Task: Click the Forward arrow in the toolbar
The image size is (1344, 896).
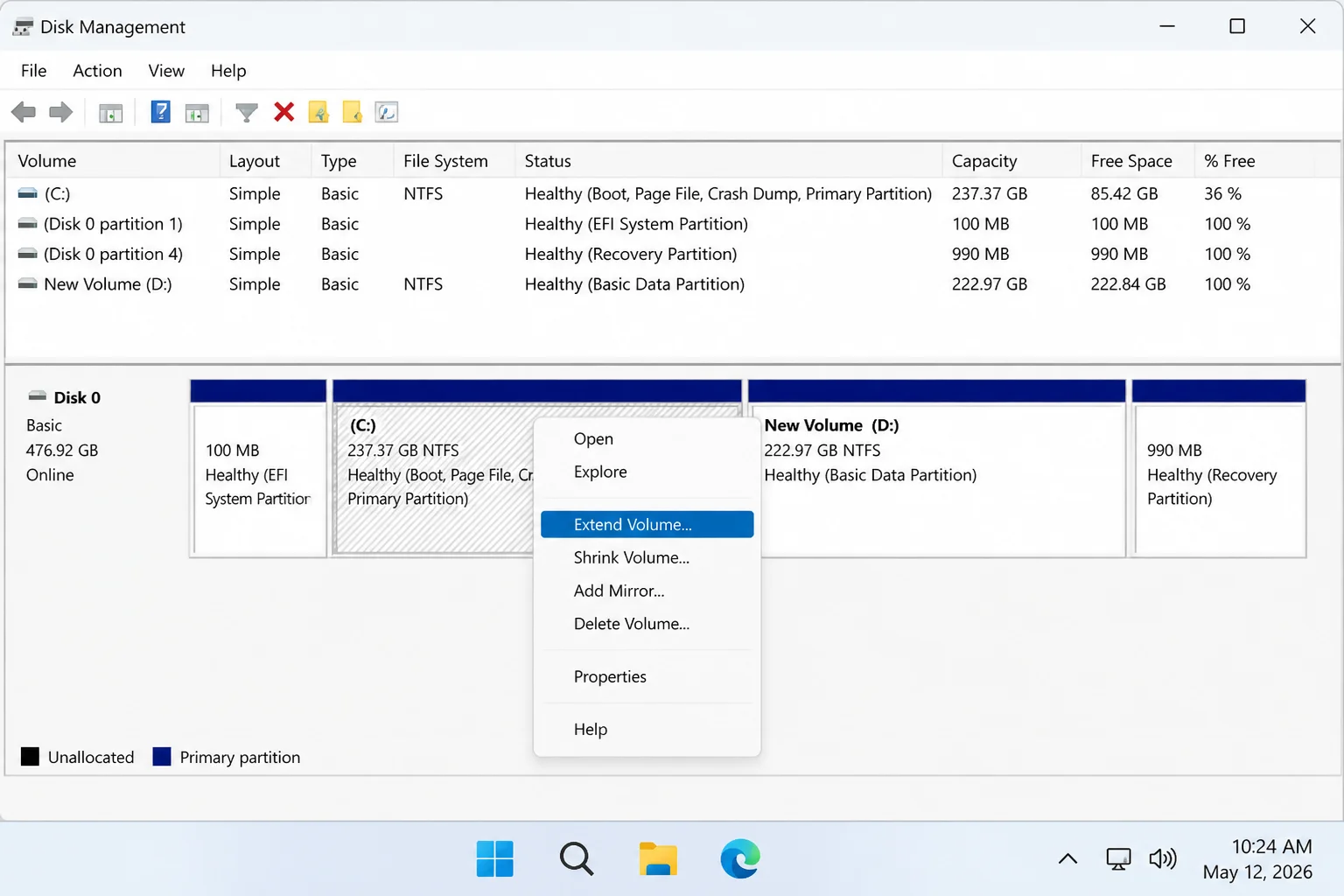Action: (x=60, y=112)
